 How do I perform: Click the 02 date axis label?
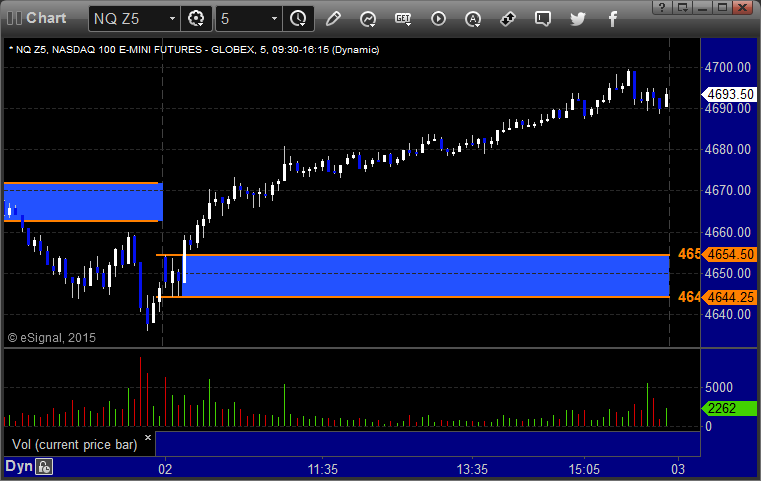click(x=165, y=469)
